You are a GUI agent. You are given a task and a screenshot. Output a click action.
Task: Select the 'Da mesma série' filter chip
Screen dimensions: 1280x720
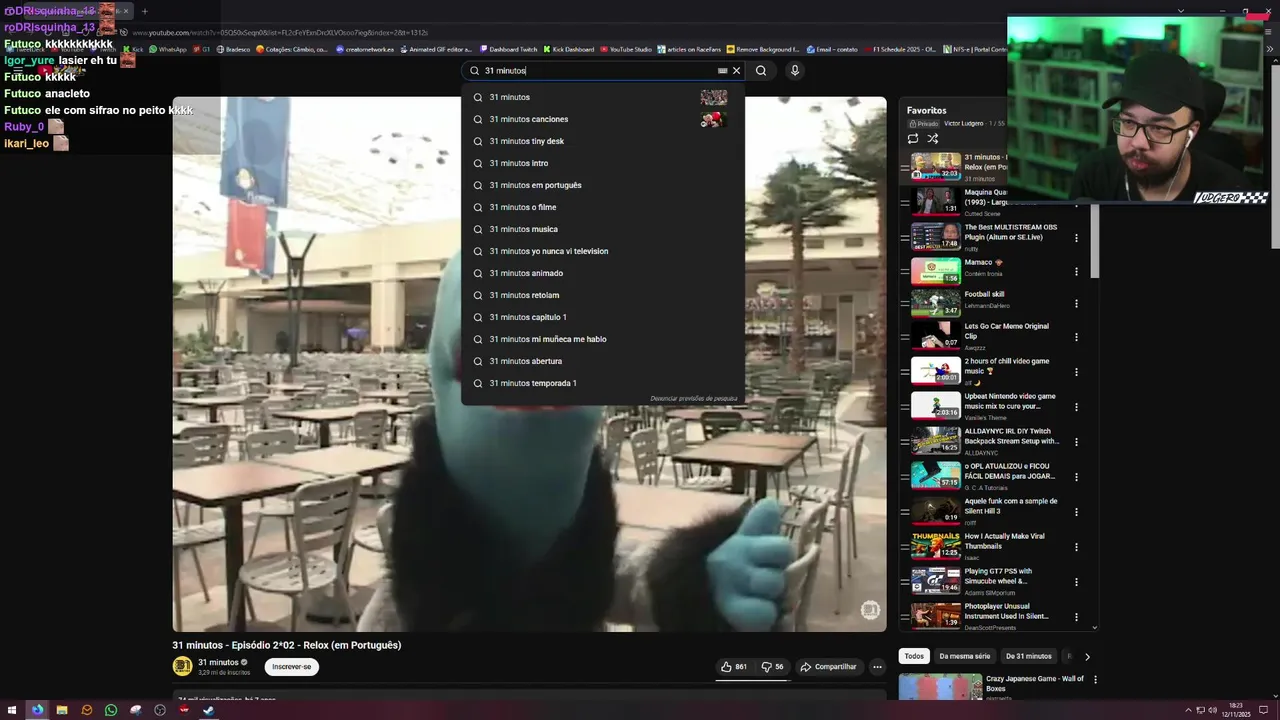tap(964, 656)
